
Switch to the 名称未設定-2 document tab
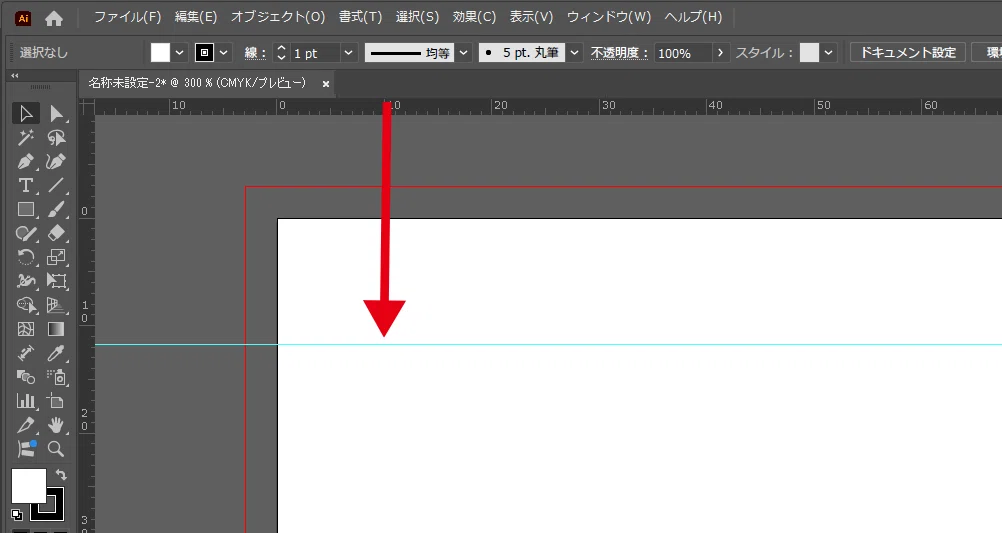(197, 83)
